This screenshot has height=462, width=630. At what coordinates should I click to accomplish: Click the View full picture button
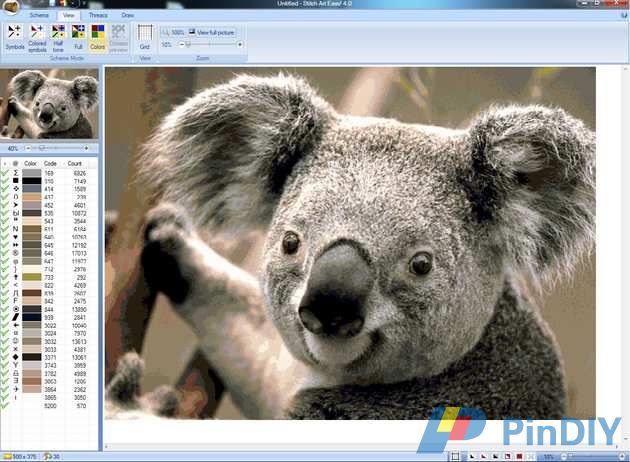212,33
